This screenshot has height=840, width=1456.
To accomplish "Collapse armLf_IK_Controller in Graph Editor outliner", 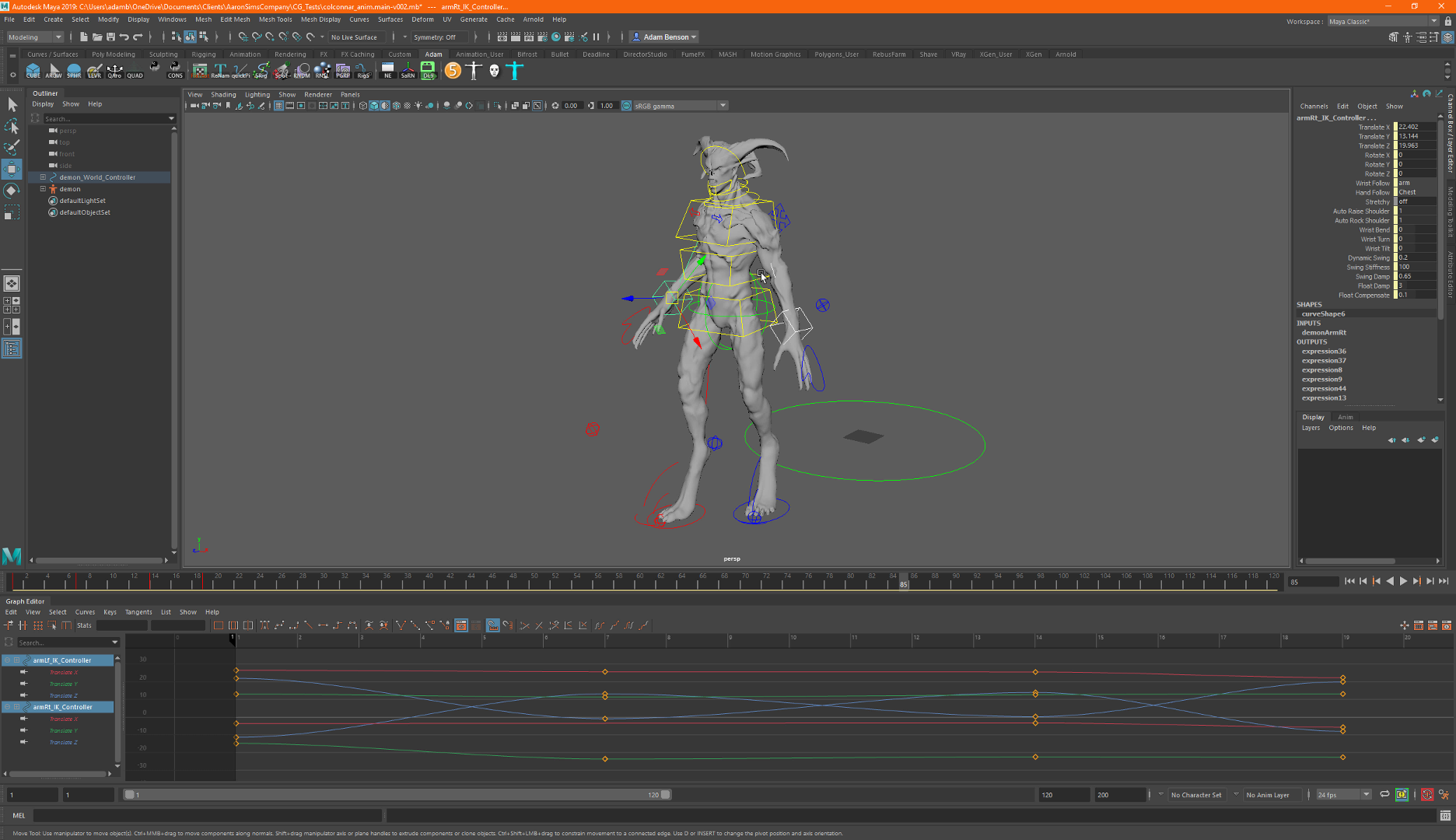I will 7,660.
